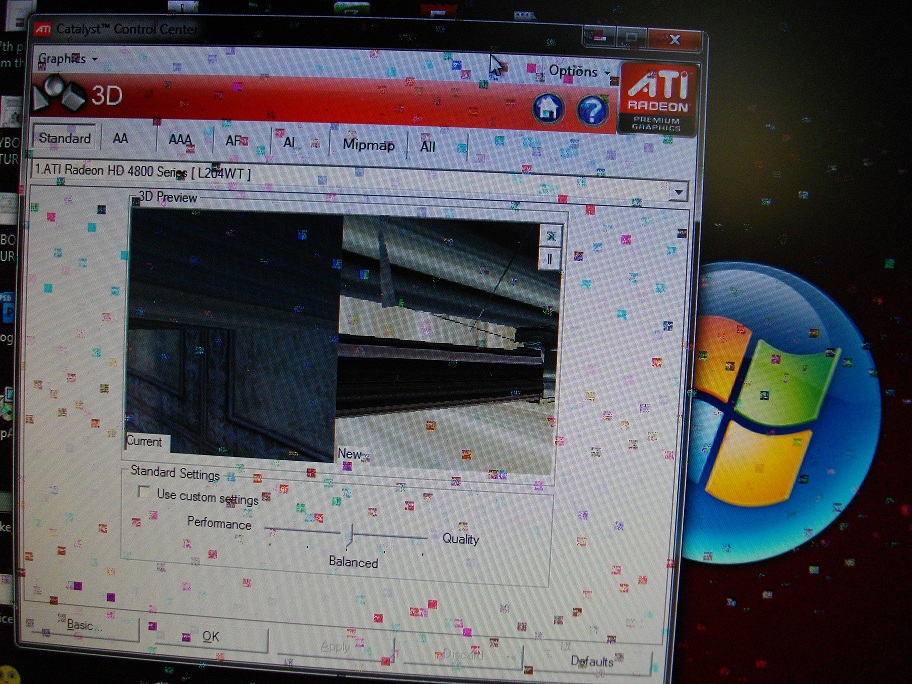Open the Graphics dropdown menu
The image size is (912, 684).
click(x=67, y=59)
